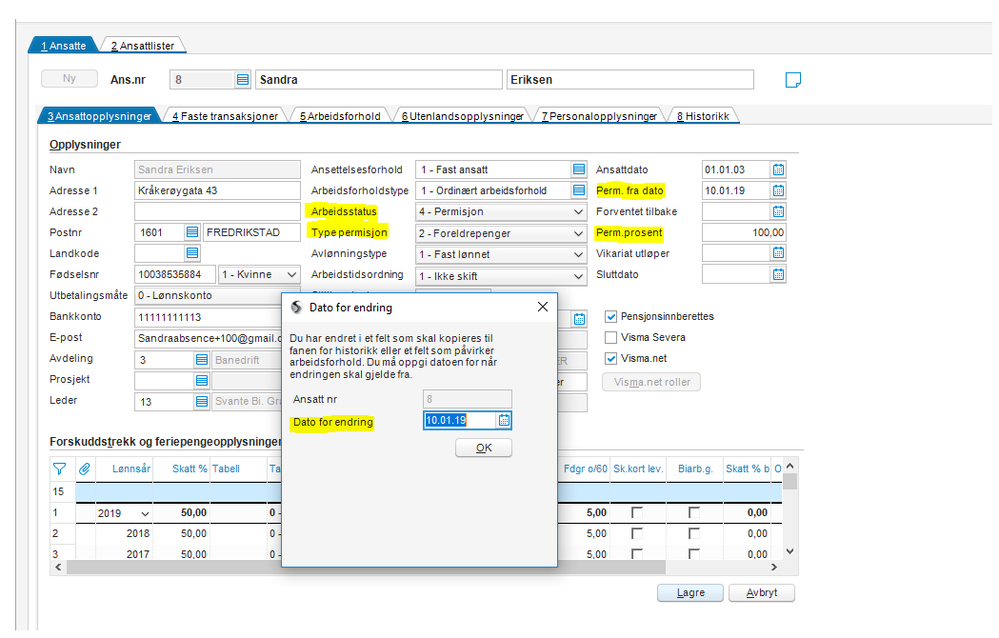This screenshot has width=999, height=638.
Task: Open the Forventet tilbake calendar picker
Action: tap(779, 211)
